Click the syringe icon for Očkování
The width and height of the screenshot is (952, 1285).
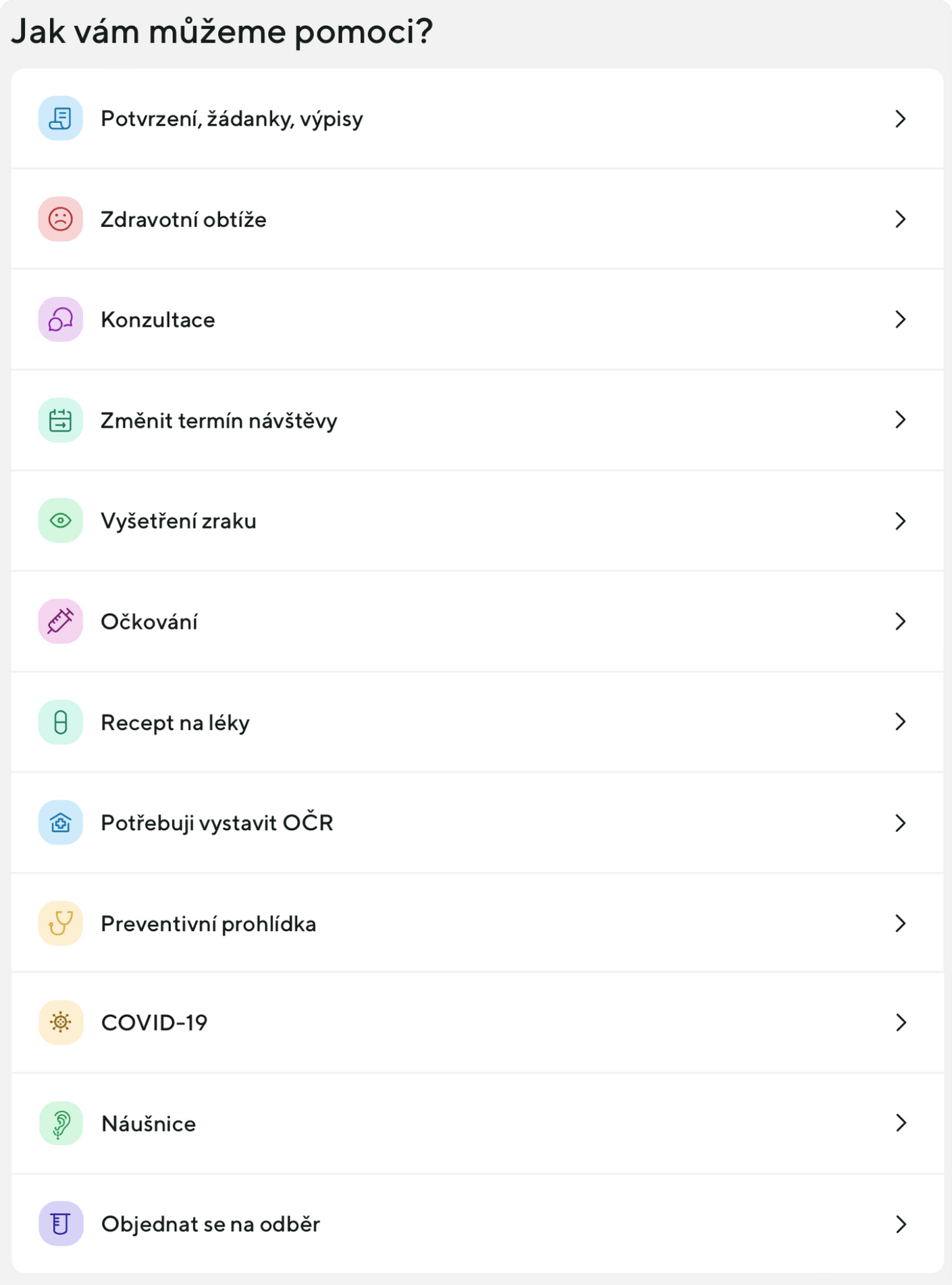61,621
